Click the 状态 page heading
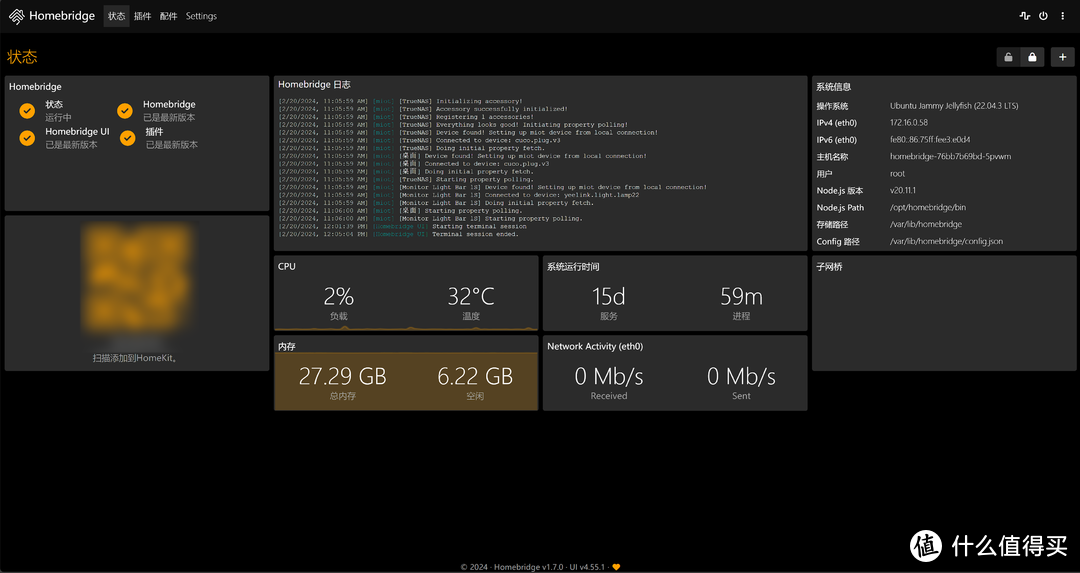 pyautogui.click(x=22, y=56)
